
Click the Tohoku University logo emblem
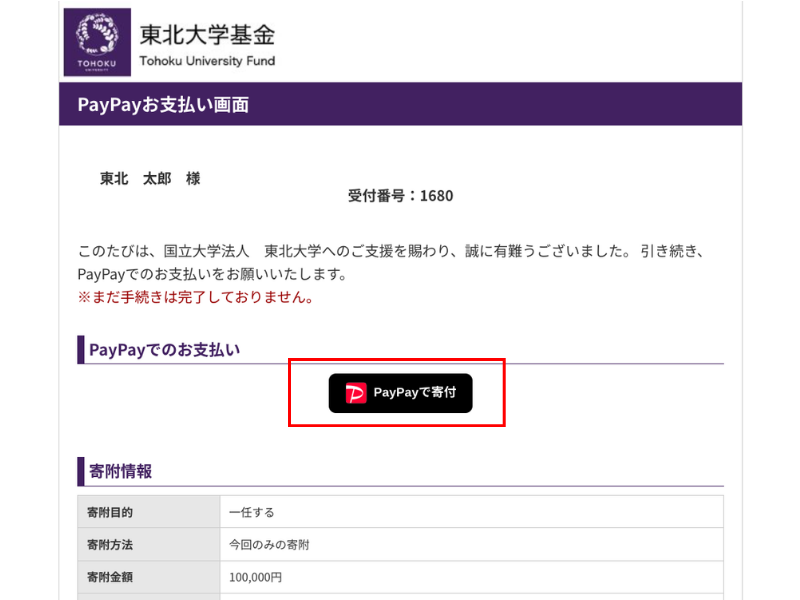tap(97, 42)
